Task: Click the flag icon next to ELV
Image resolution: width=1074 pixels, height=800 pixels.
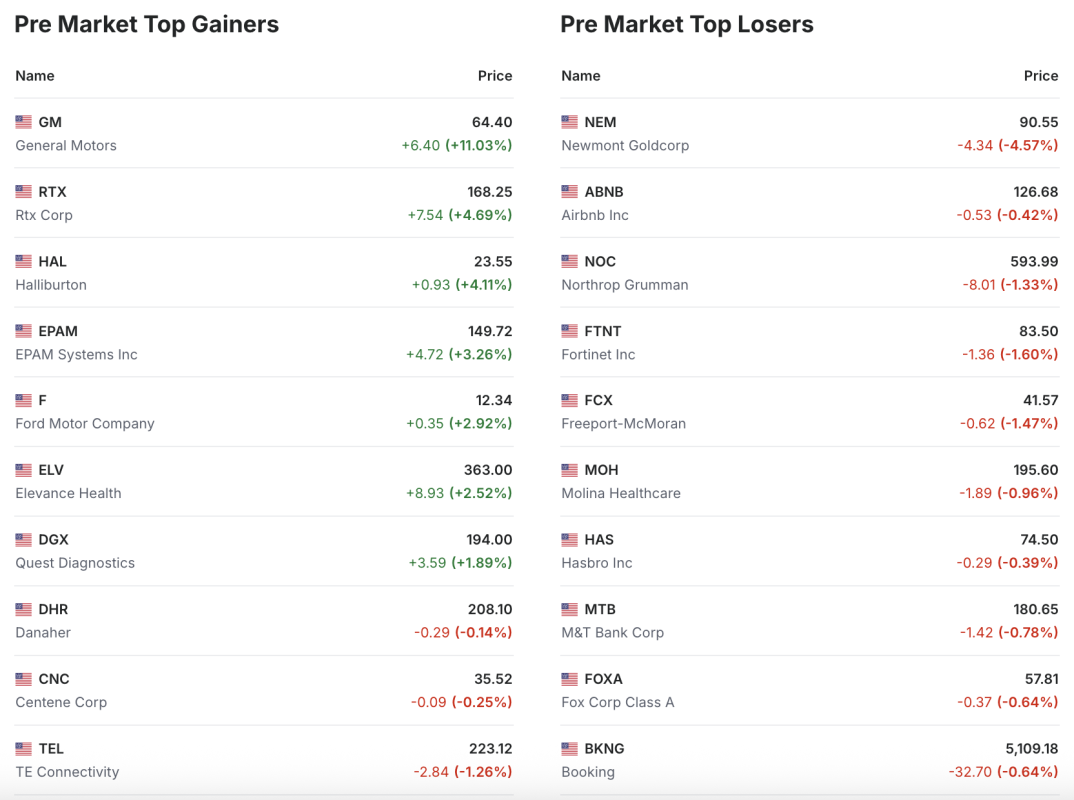Action: point(24,470)
